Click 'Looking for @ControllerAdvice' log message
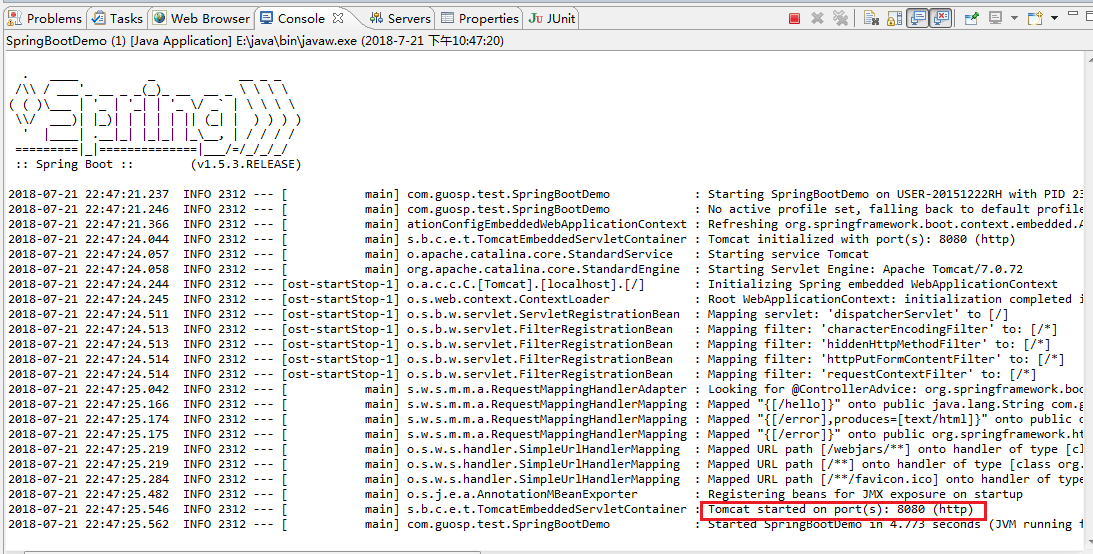Image resolution: width=1093 pixels, height=554 pixels. [896, 389]
